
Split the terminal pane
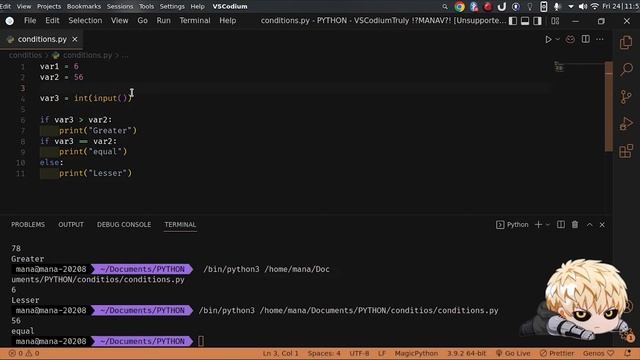(561, 224)
